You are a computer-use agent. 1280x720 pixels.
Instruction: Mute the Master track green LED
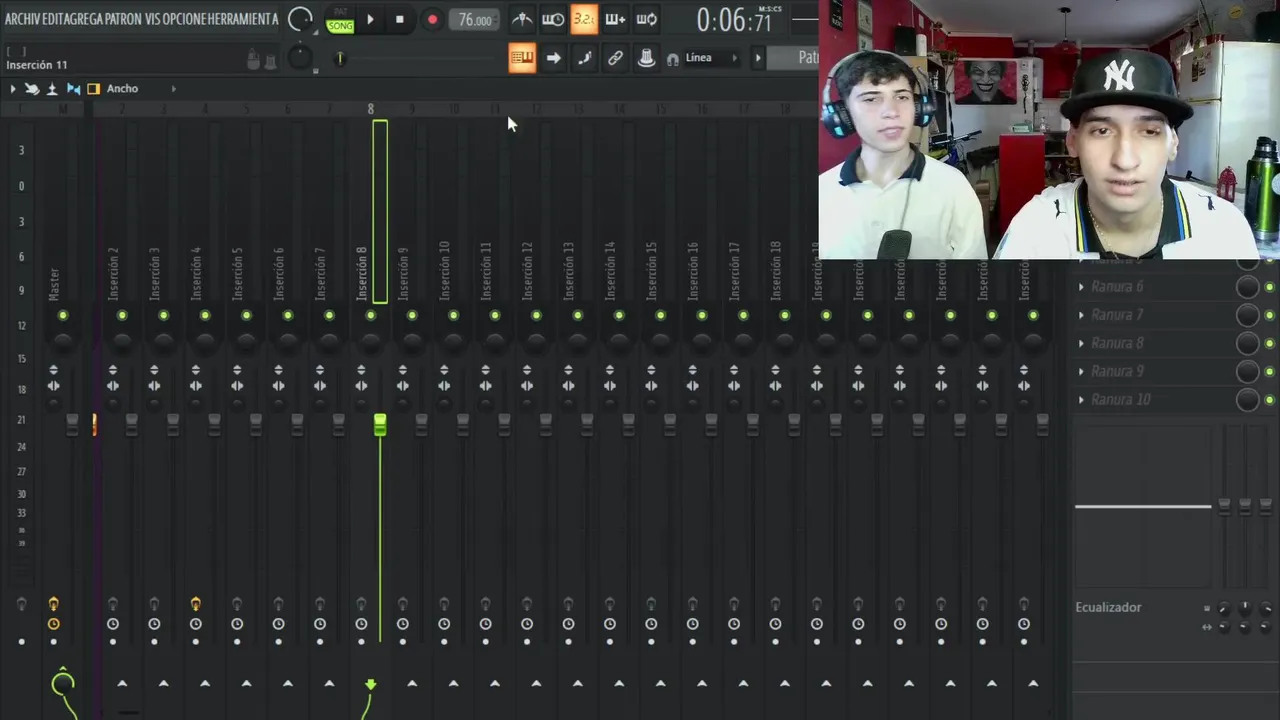coord(63,315)
